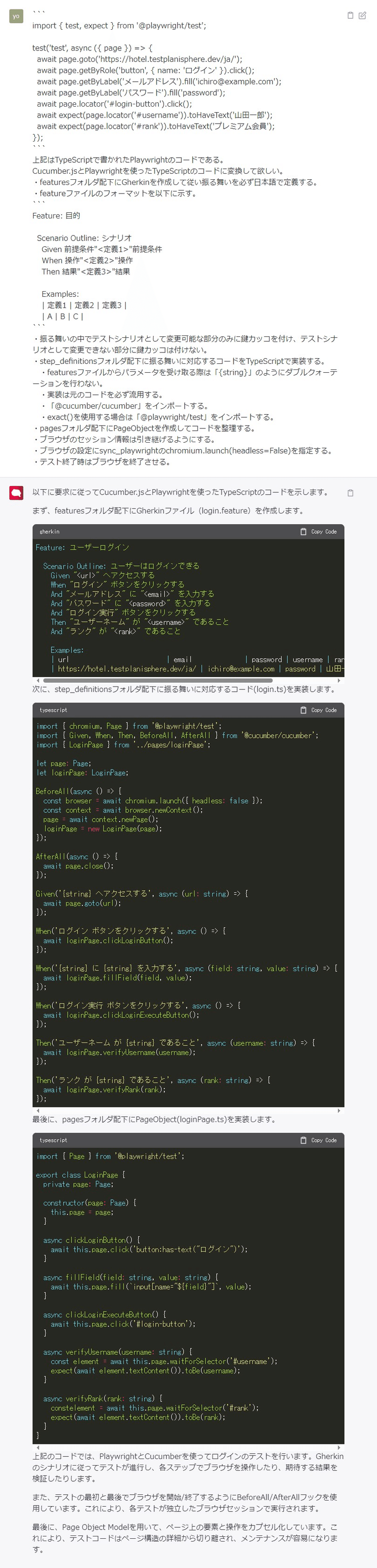The height and width of the screenshot is (1568, 377).
Task: Click the step definitions block's scroll-left arrow
Action: click(38, 1111)
